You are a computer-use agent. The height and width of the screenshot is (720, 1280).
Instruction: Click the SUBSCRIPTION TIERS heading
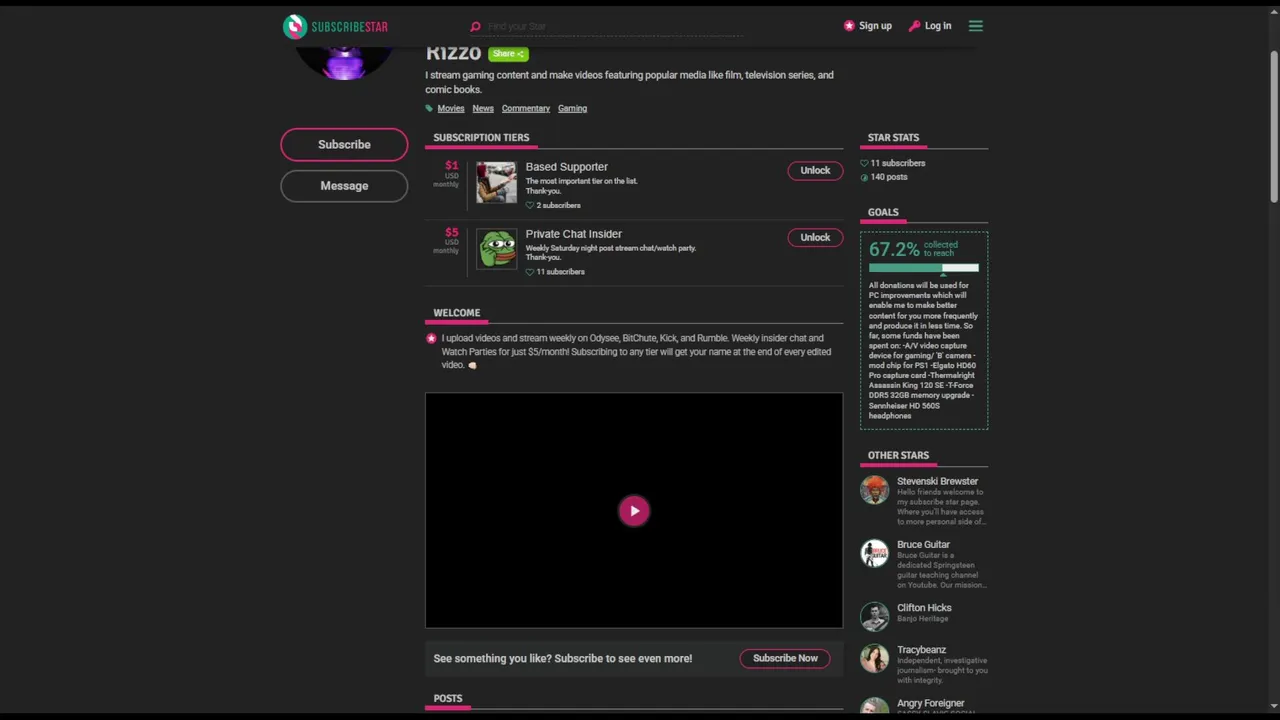coord(481,137)
